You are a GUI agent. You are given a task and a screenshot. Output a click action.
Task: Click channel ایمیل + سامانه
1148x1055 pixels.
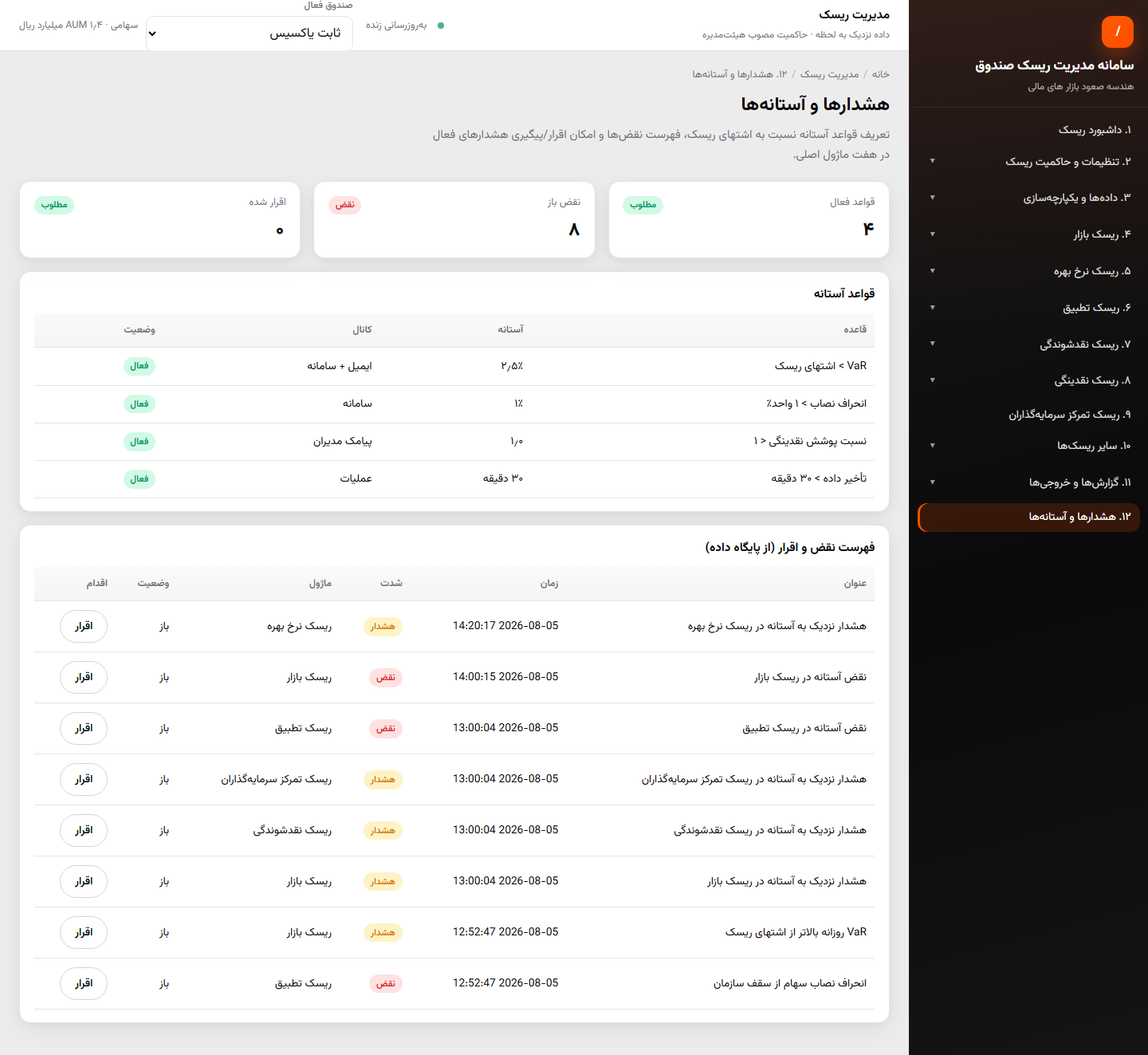340,366
